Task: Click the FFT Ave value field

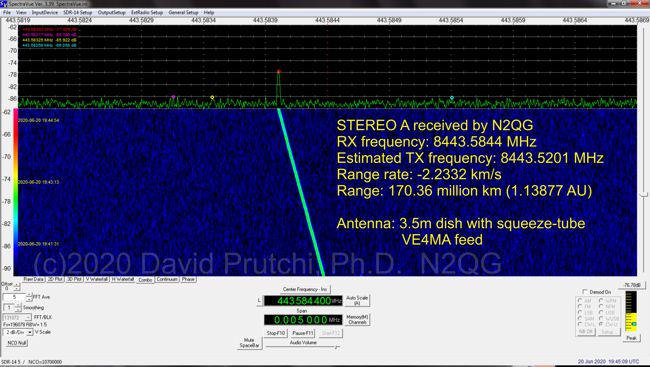Action: pos(15,297)
